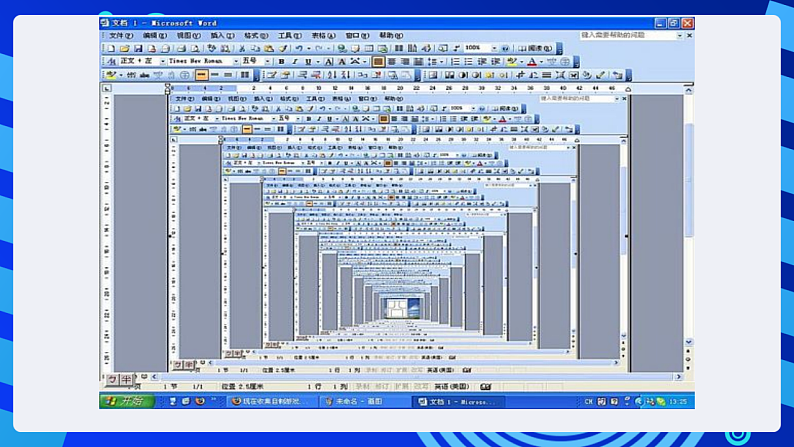
Task: Click the Format Painter brush icon
Action: point(284,48)
